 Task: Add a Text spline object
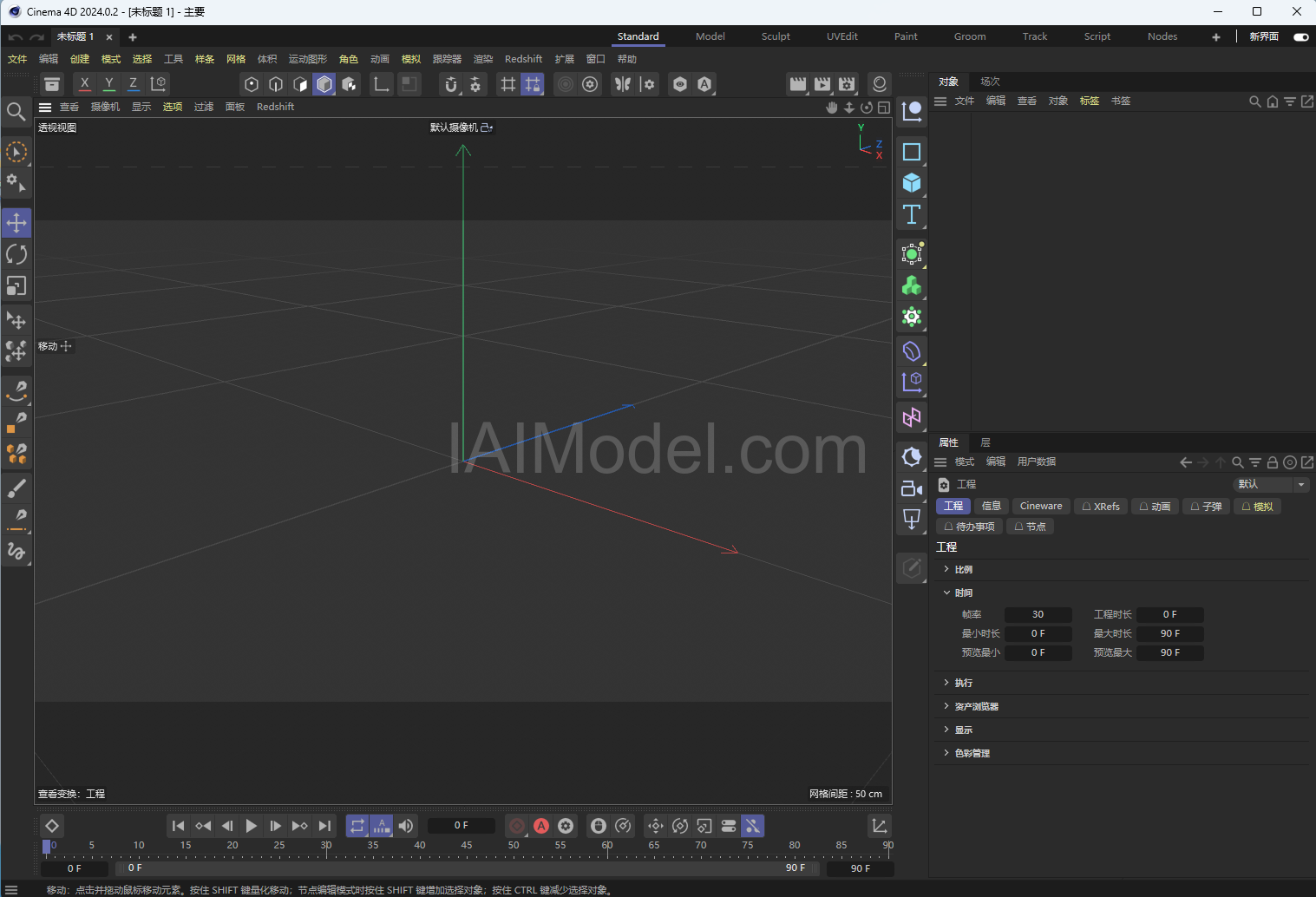[912, 214]
